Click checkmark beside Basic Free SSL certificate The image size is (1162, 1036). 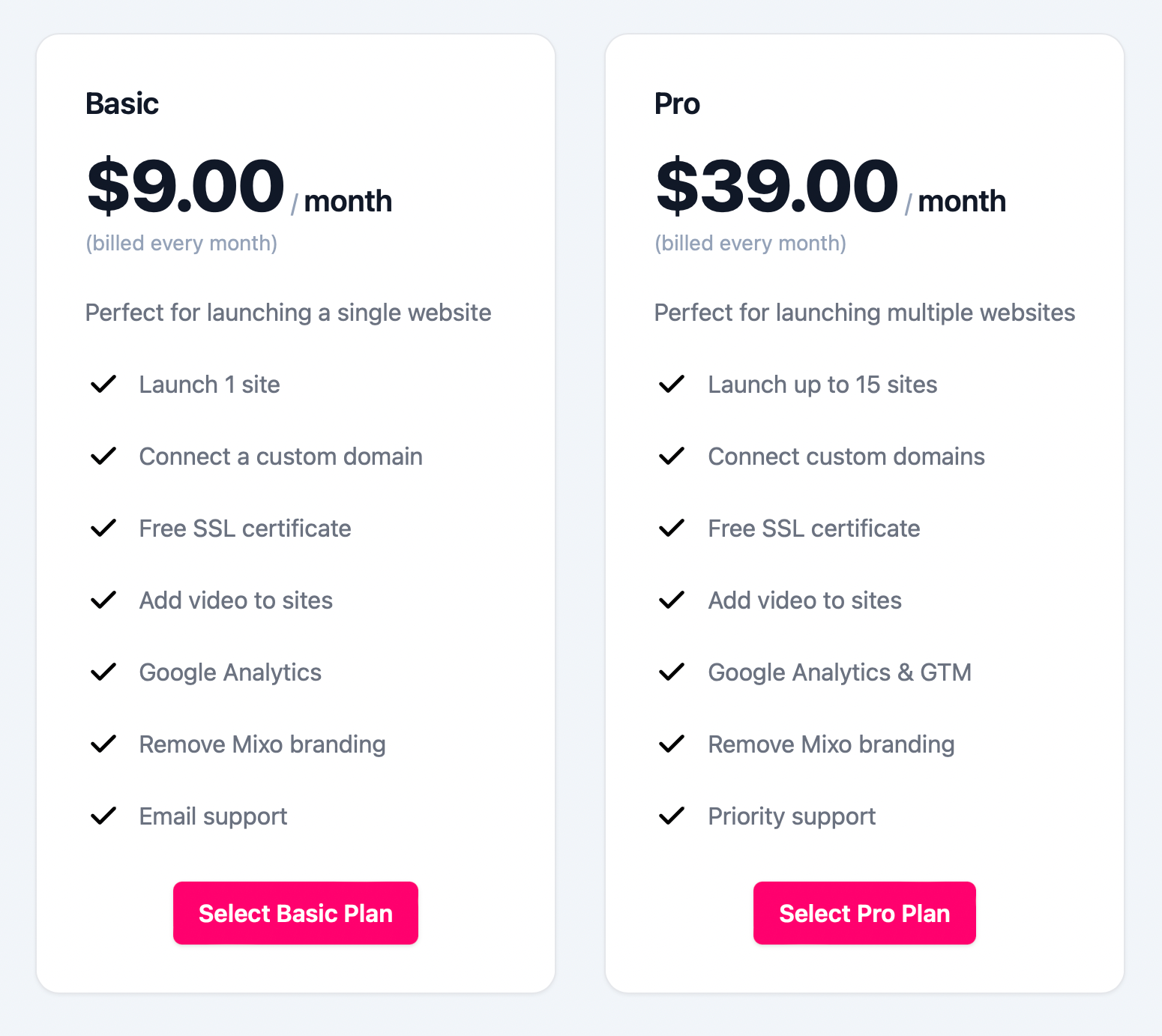103,528
